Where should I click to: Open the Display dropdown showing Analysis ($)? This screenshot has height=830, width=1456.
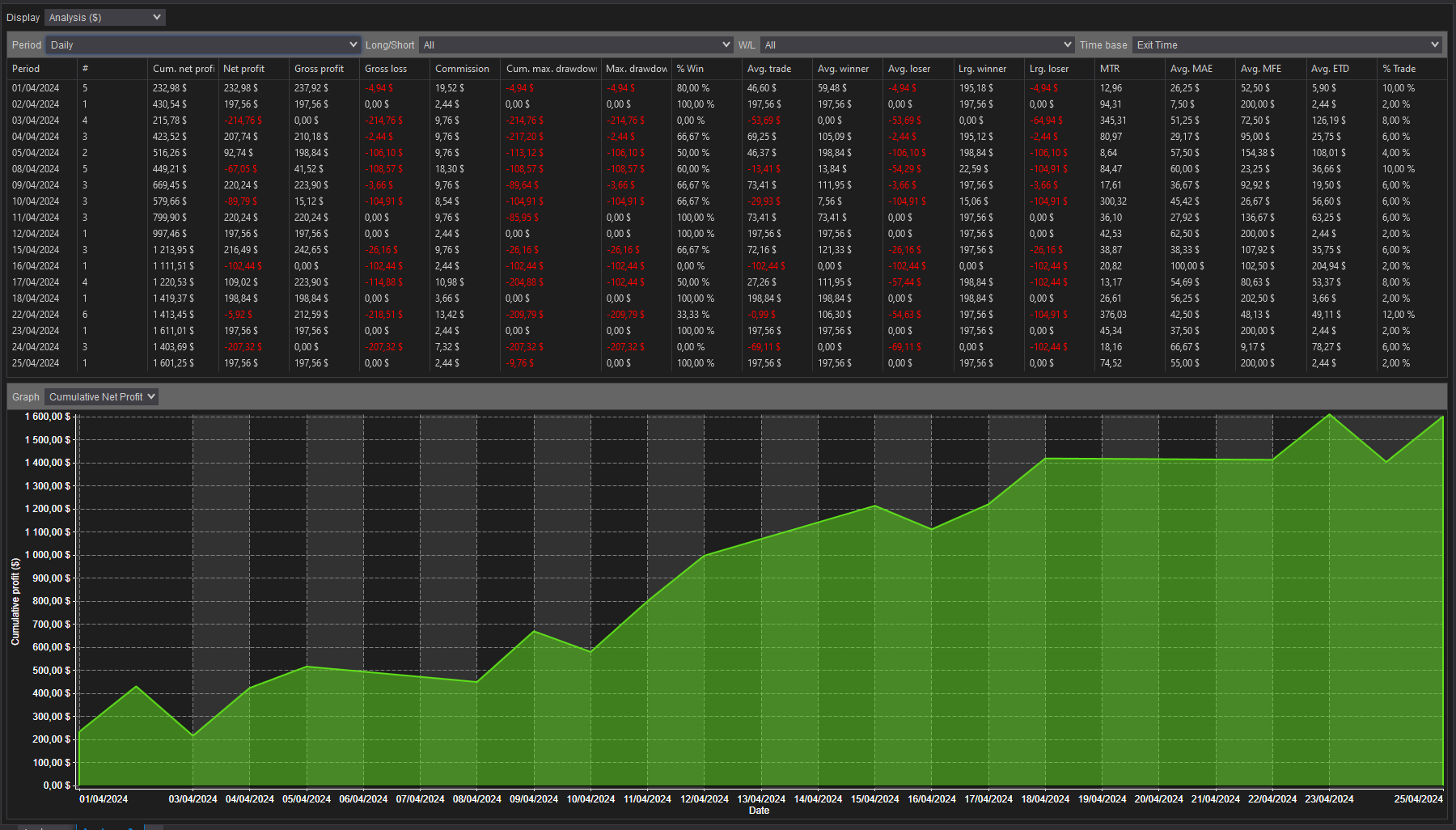pos(104,17)
